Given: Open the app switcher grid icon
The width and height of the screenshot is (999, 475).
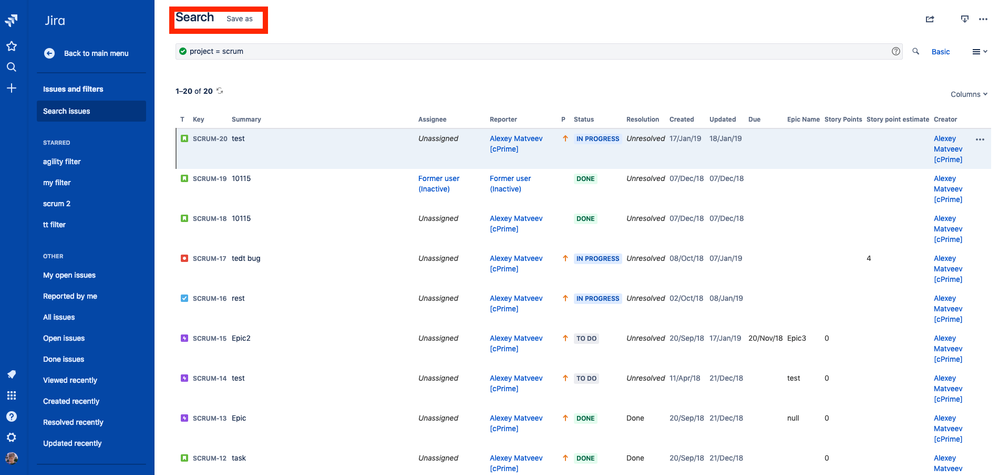Looking at the screenshot, I should 11,395.
